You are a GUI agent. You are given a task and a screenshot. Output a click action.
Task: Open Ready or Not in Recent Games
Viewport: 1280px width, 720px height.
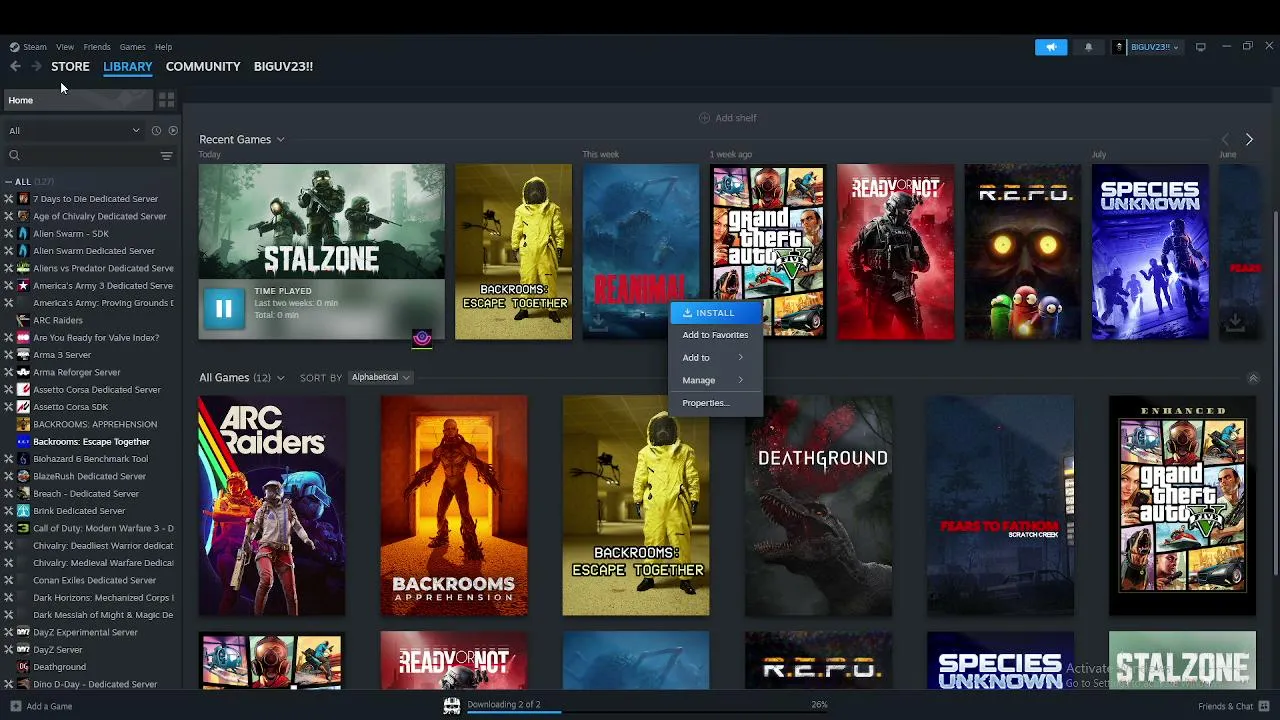(x=895, y=252)
